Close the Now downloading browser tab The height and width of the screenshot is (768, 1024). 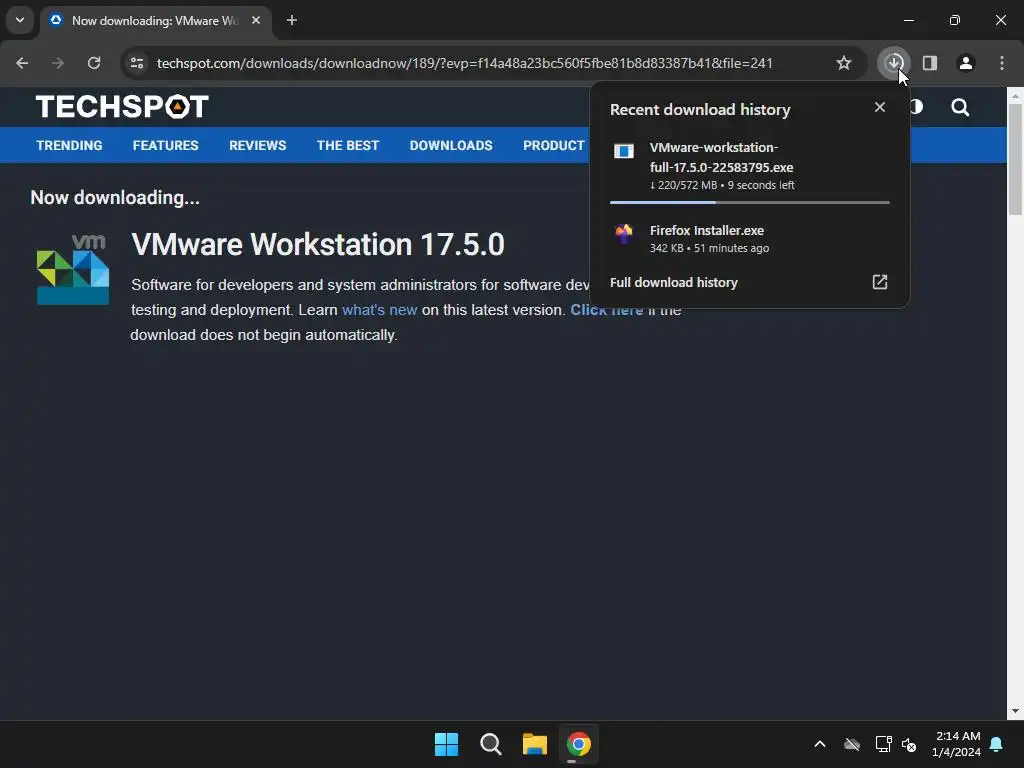coord(256,20)
